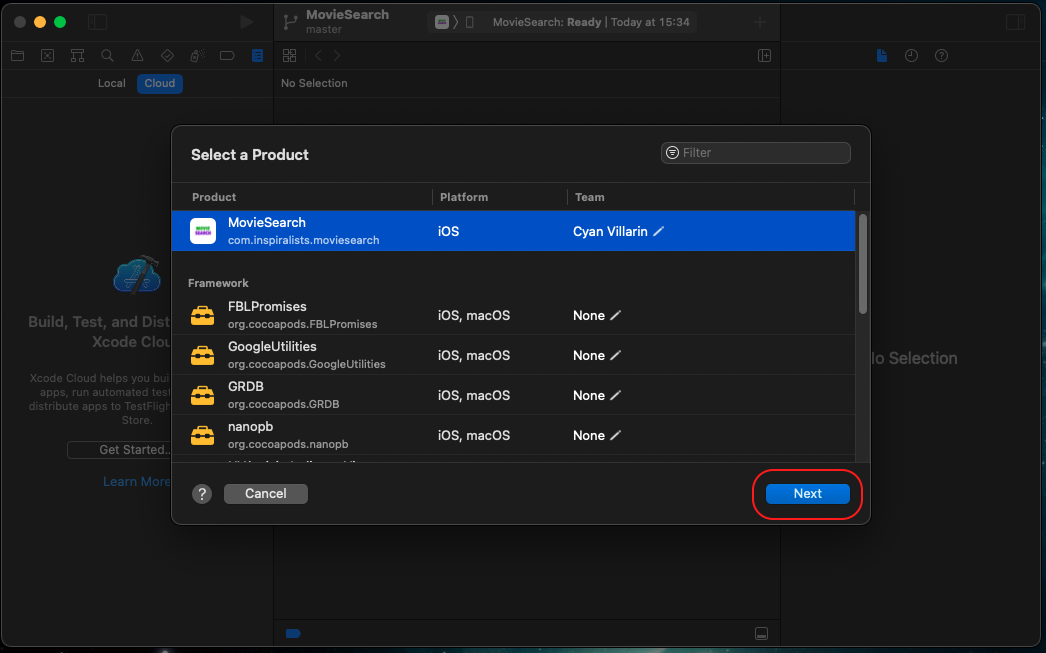Edit team for GoogleUtilities with pencil icon
Screen dimensions: 1046x653
(x=616, y=356)
